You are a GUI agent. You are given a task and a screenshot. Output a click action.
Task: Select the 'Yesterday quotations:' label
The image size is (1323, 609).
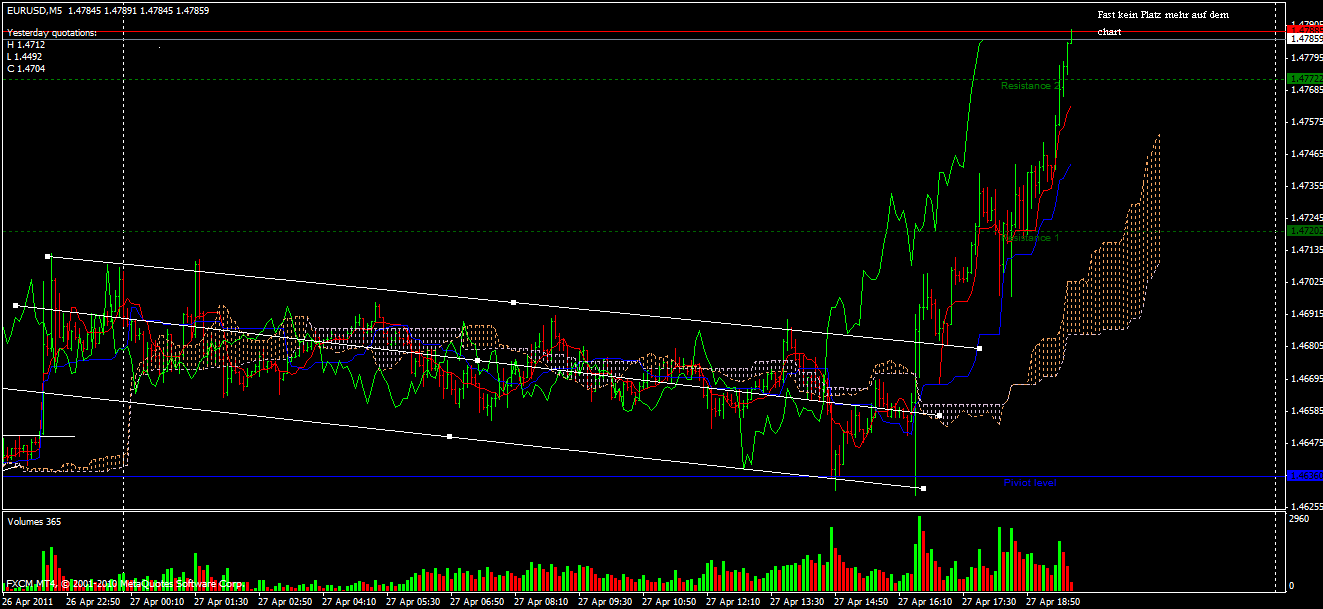tap(52, 33)
